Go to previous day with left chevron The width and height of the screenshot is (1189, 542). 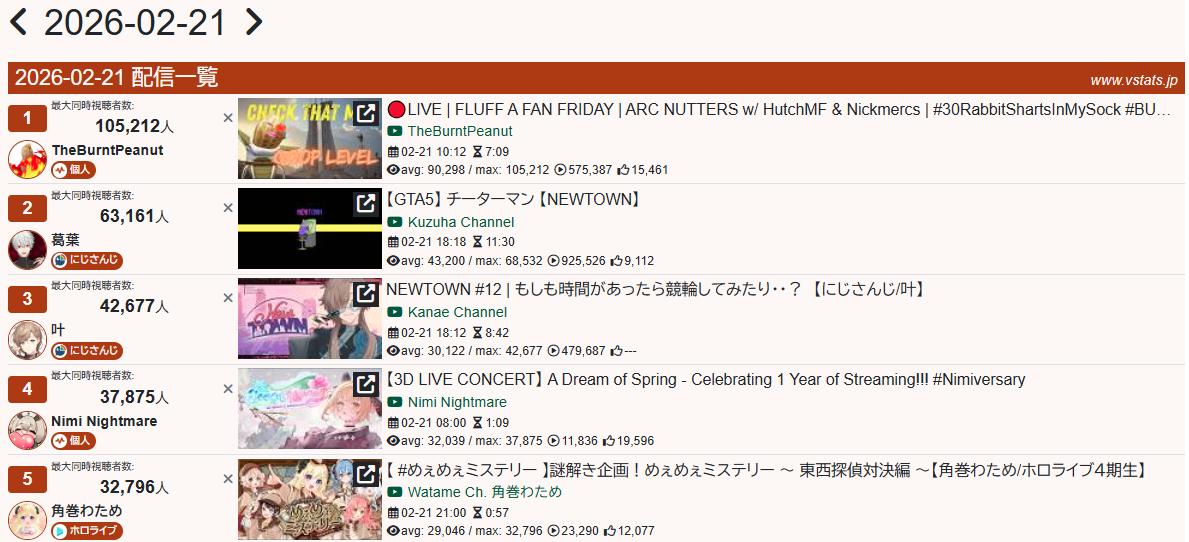(18, 21)
